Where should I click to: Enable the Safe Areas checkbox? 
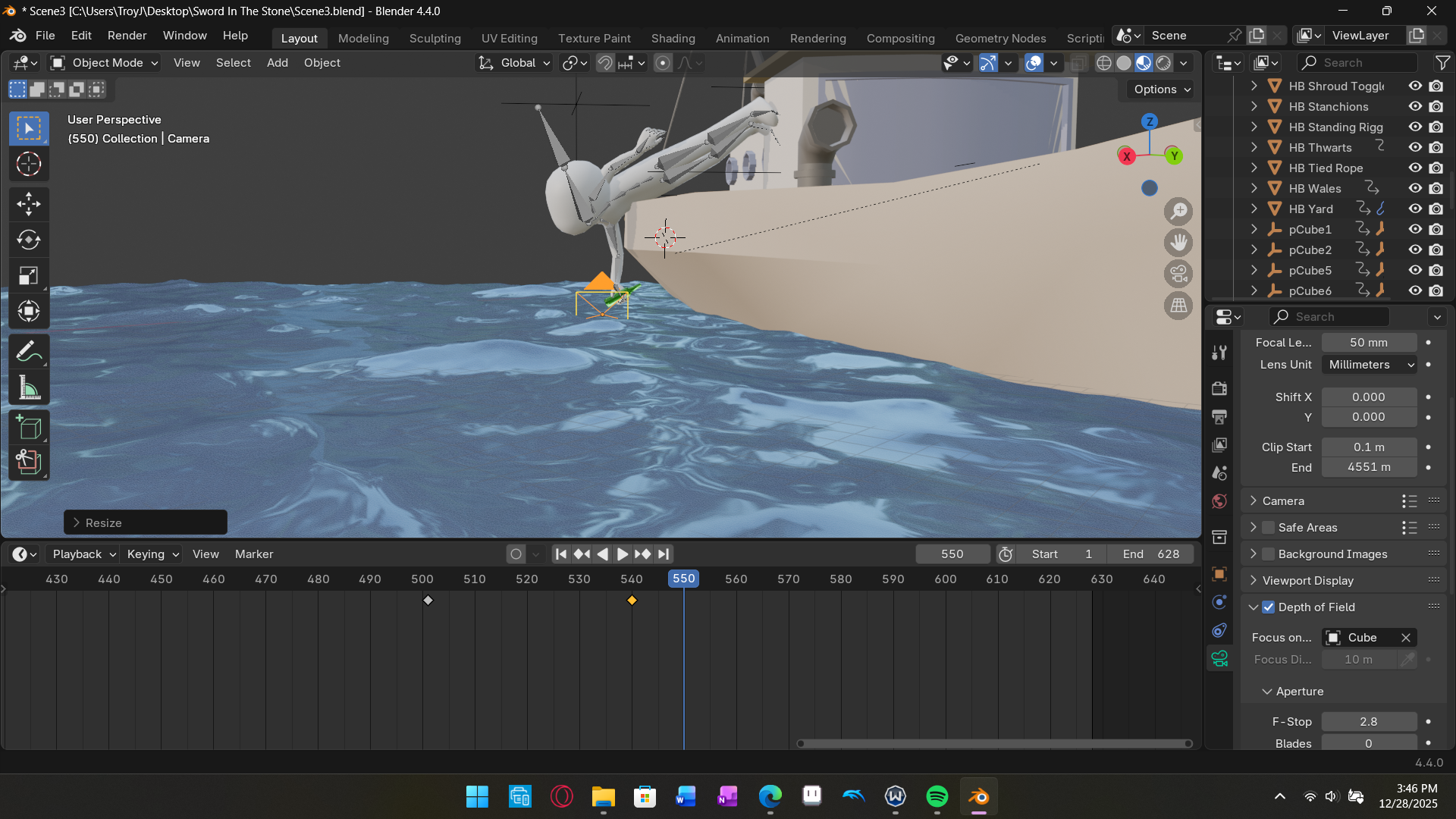(x=1269, y=528)
